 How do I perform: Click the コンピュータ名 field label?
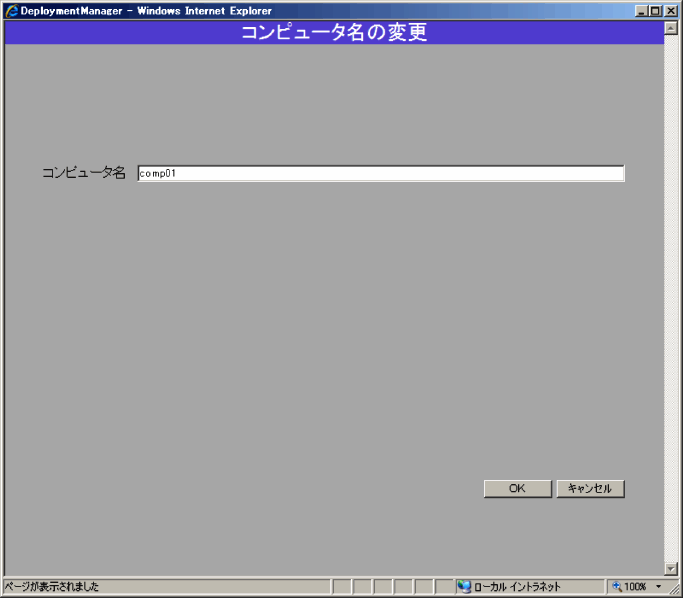click(84, 173)
